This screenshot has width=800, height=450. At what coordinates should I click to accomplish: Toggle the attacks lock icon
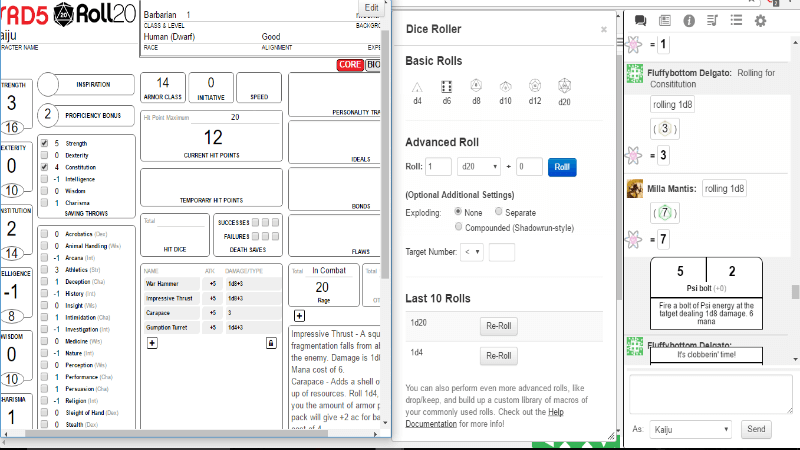coord(271,343)
